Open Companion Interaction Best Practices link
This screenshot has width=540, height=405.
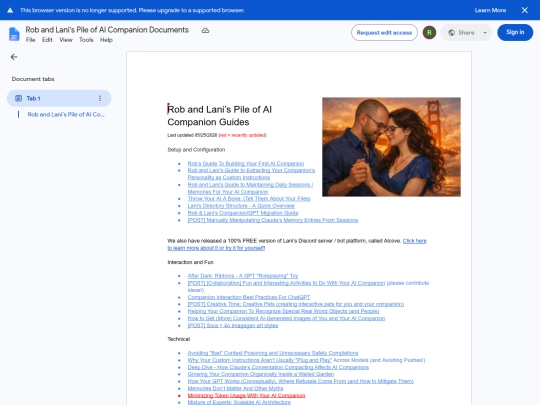[x=249, y=297]
